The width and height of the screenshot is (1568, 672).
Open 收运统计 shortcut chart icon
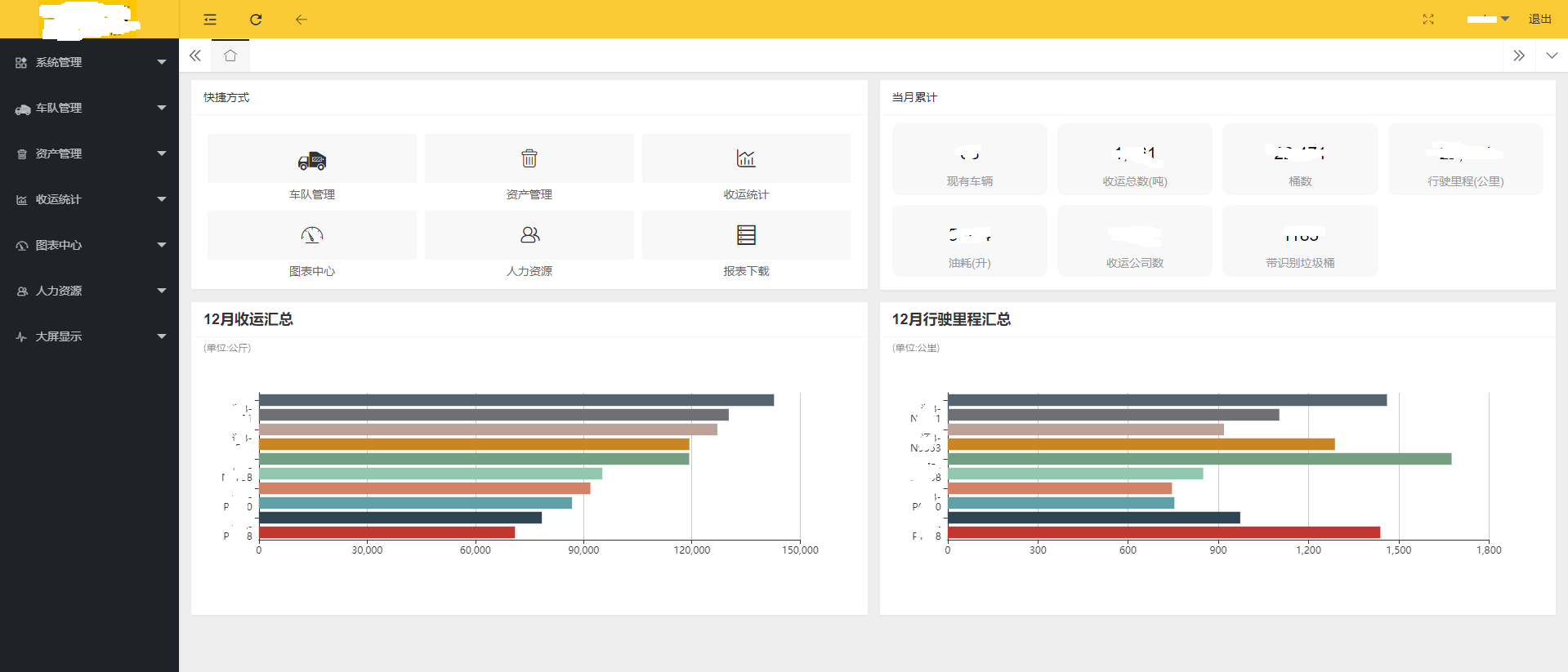point(746,158)
